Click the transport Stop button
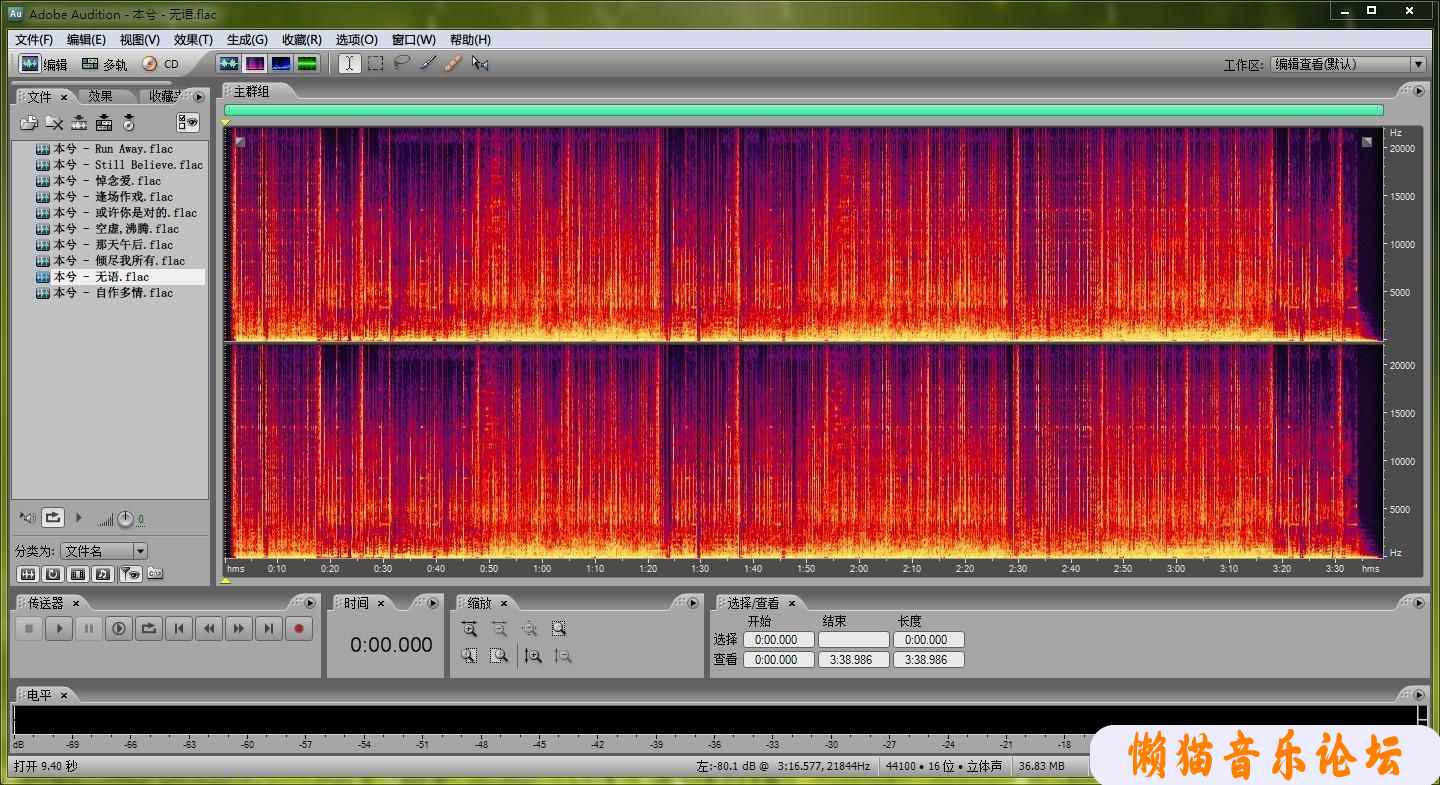Viewport: 1440px width, 785px height. 29,629
